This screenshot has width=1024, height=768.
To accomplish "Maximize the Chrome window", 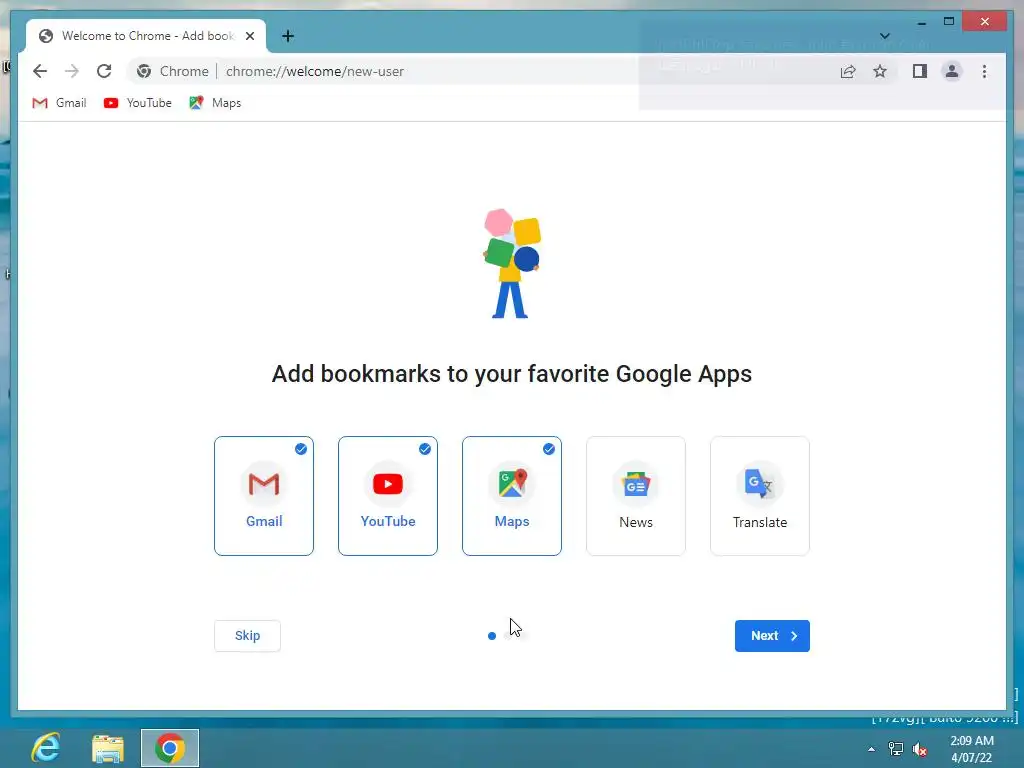I will [x=949, y=22].
